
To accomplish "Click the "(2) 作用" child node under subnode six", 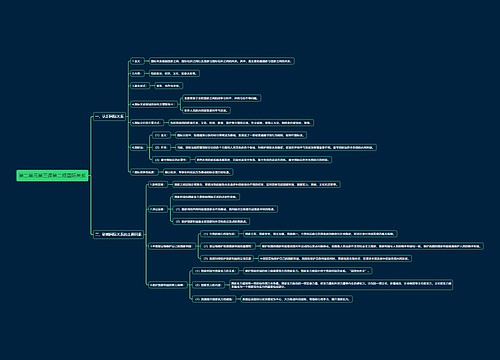I will [161, 147].
